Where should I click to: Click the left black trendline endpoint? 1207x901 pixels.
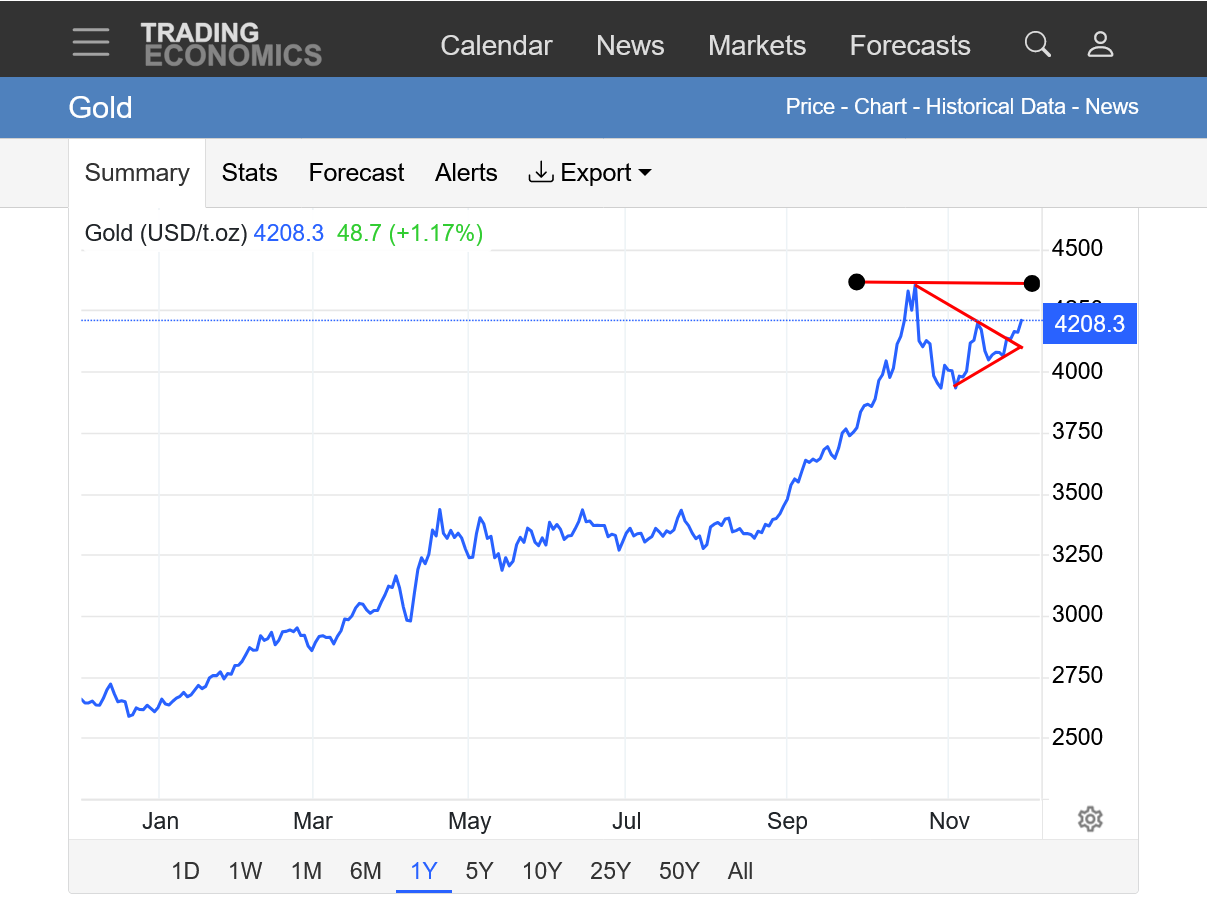tap(856, 282)
